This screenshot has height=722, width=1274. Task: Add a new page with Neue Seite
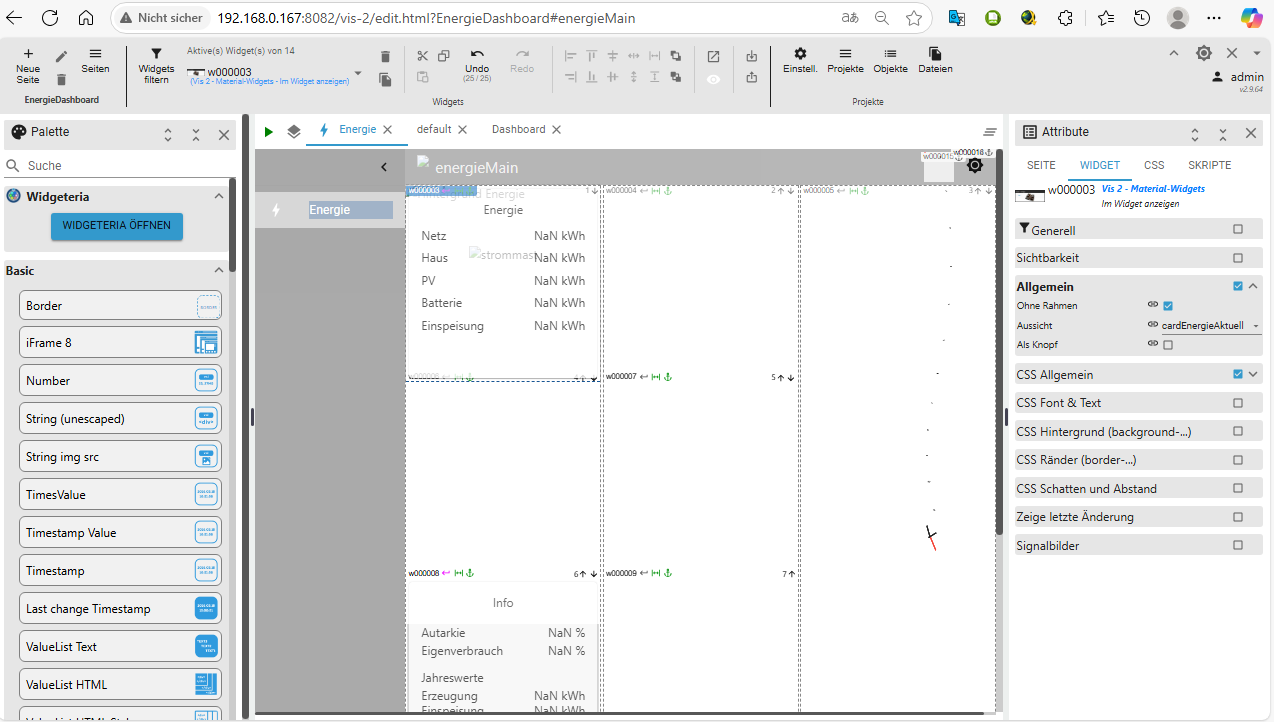pos(28,66)
